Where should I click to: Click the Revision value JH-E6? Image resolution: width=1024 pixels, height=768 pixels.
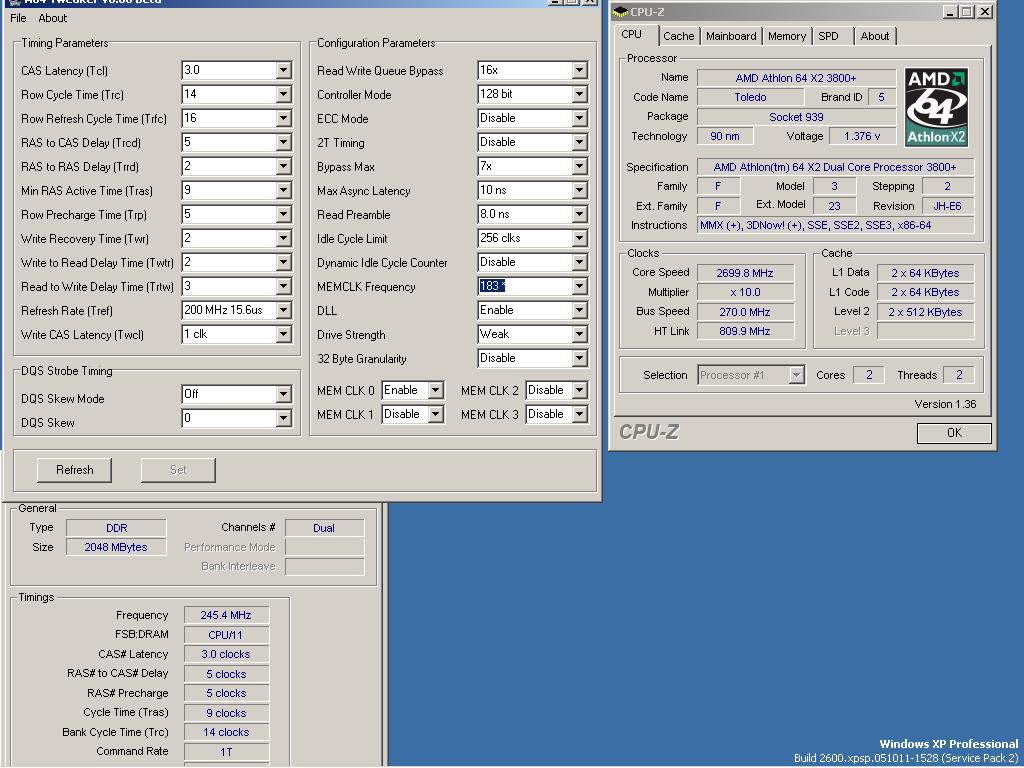pyautogui.click(x=948, y=206)
